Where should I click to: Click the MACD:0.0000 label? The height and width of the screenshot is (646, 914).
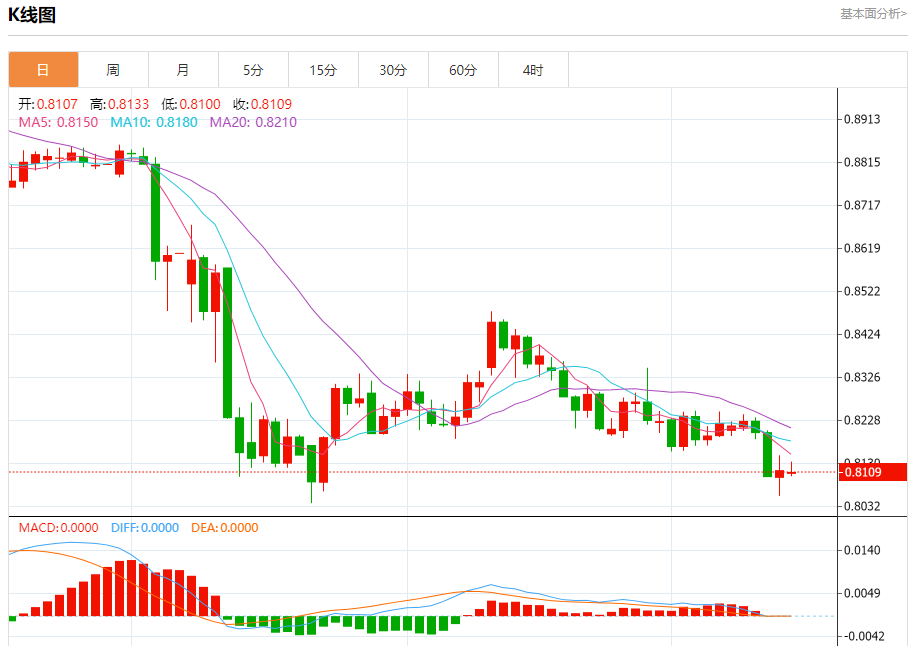coord(58,528)
